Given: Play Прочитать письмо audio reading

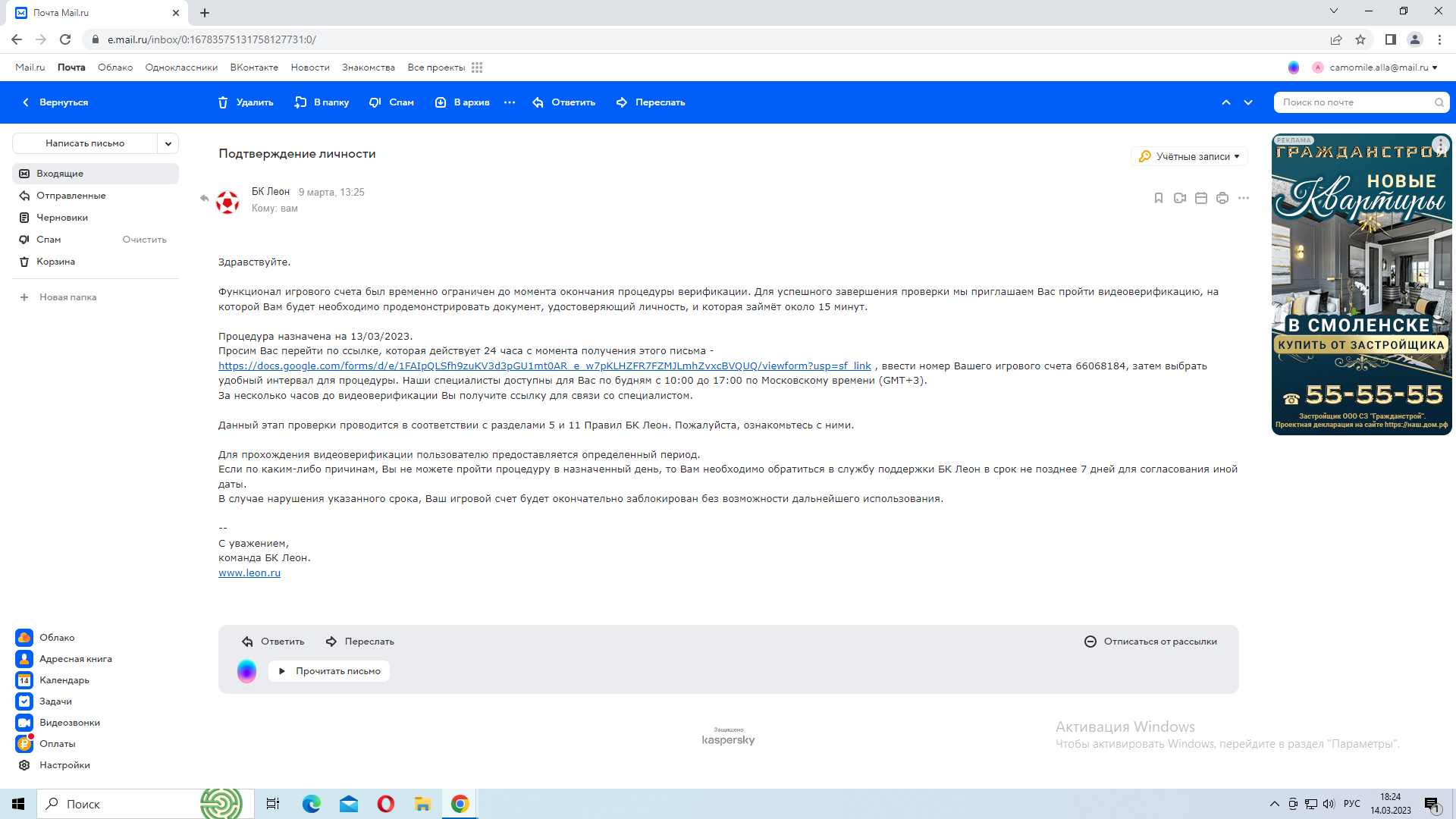Looking at the screenshot, I should coord(329,671).
